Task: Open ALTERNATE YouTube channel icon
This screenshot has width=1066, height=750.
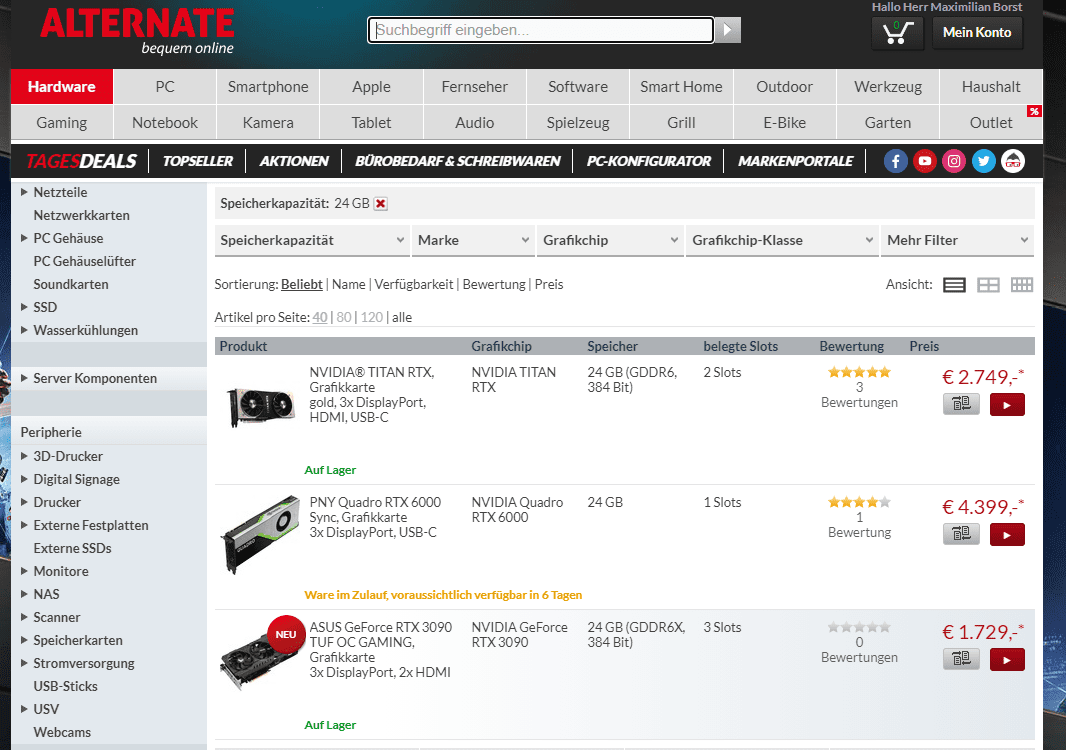Action: click(925, 161)
